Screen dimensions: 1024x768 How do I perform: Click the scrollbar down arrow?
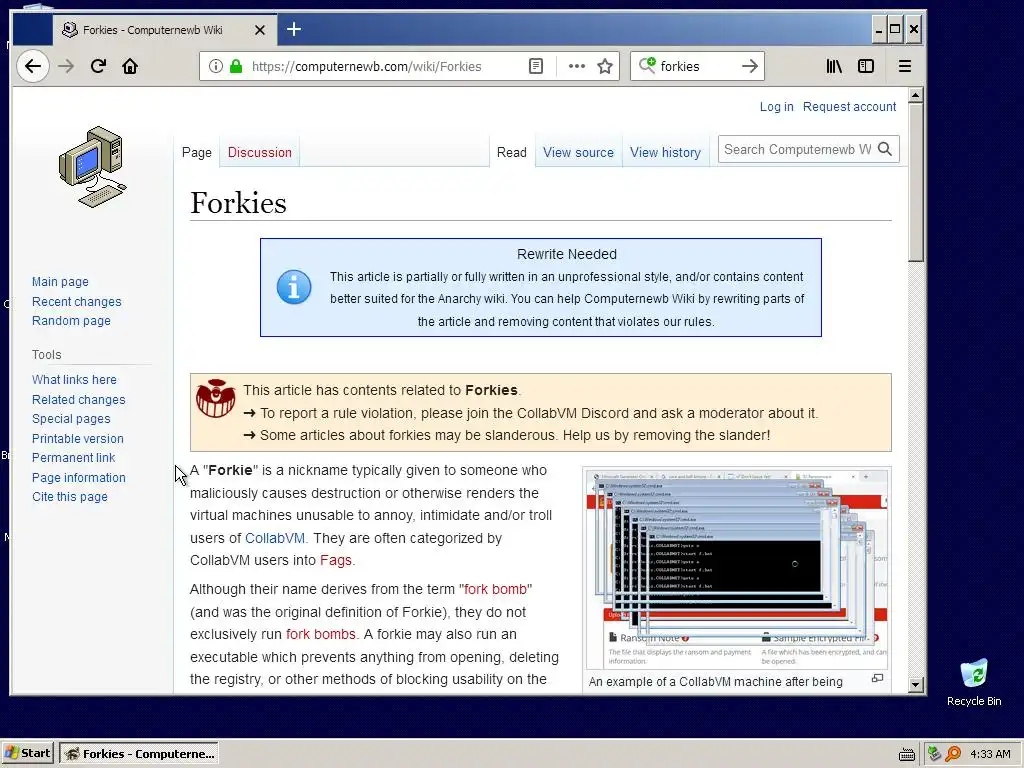coord(916,684)
